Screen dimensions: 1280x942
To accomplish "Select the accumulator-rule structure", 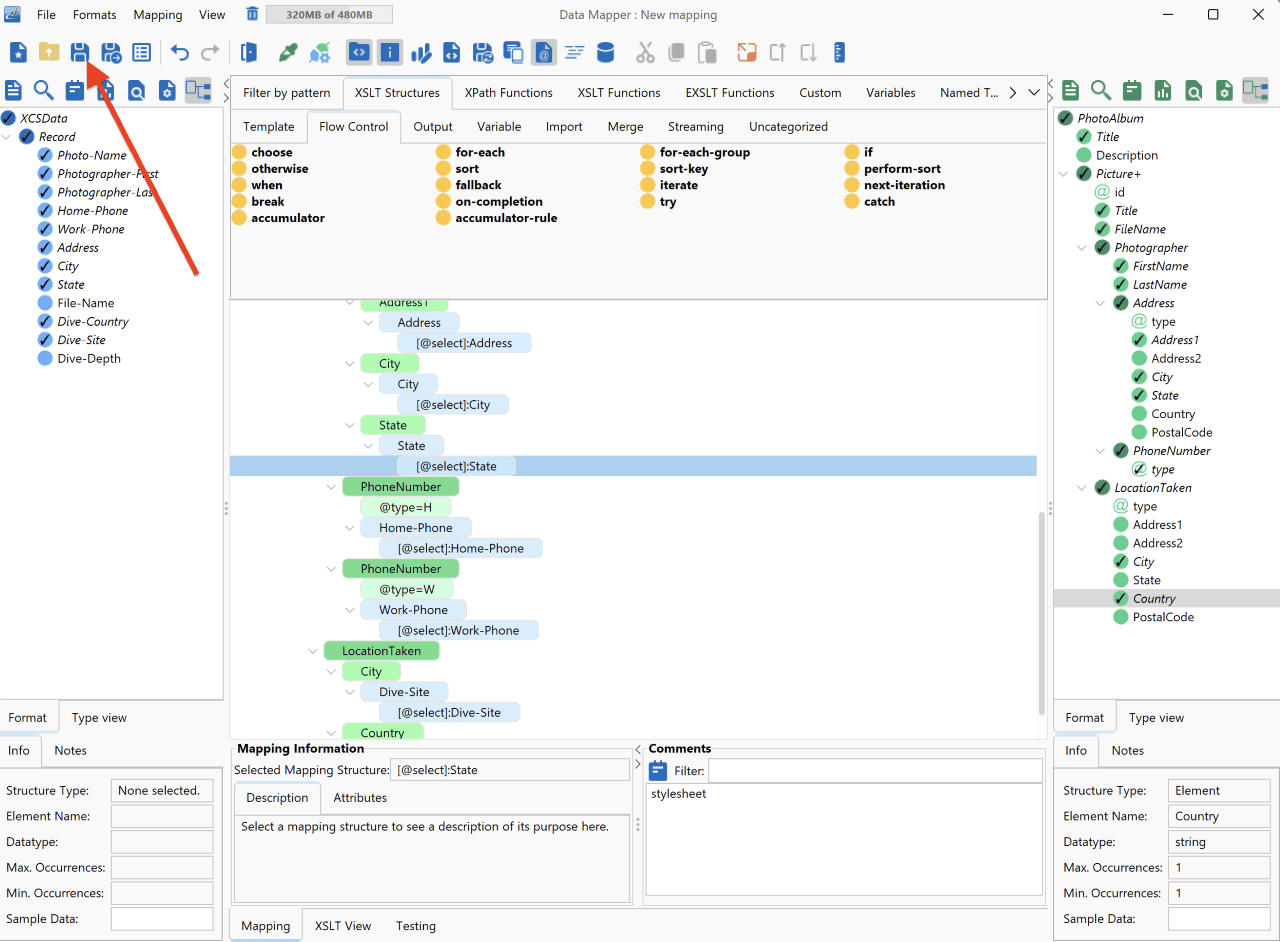I will (x=496, y=218).
